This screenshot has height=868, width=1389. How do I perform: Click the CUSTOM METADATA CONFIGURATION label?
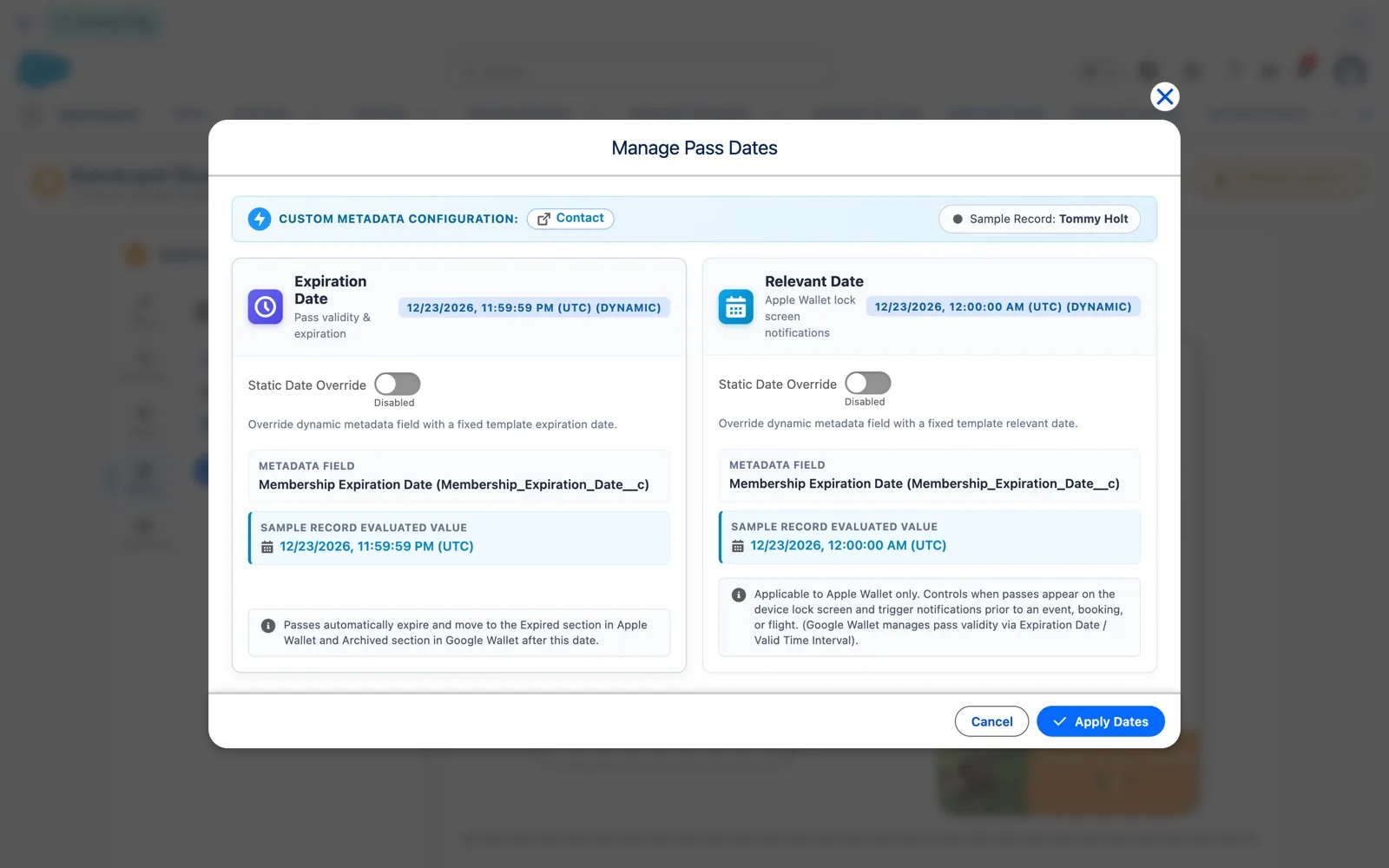(x=398, y=219)
